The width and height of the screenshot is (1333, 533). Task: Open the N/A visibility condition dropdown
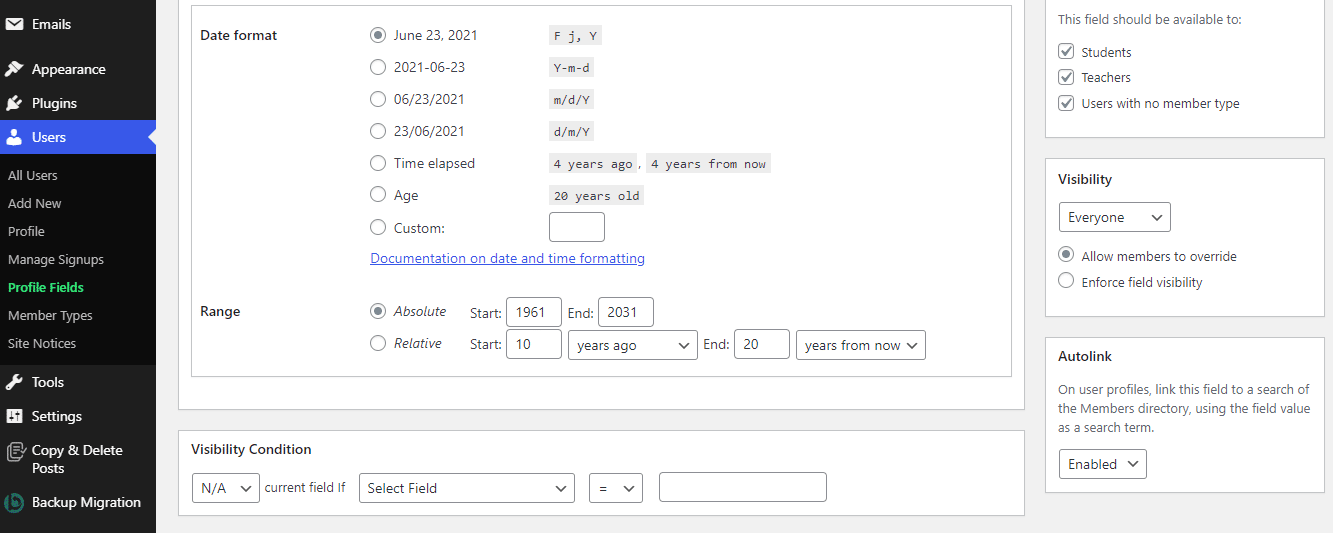pyautogui.click(x=225, y=488)
